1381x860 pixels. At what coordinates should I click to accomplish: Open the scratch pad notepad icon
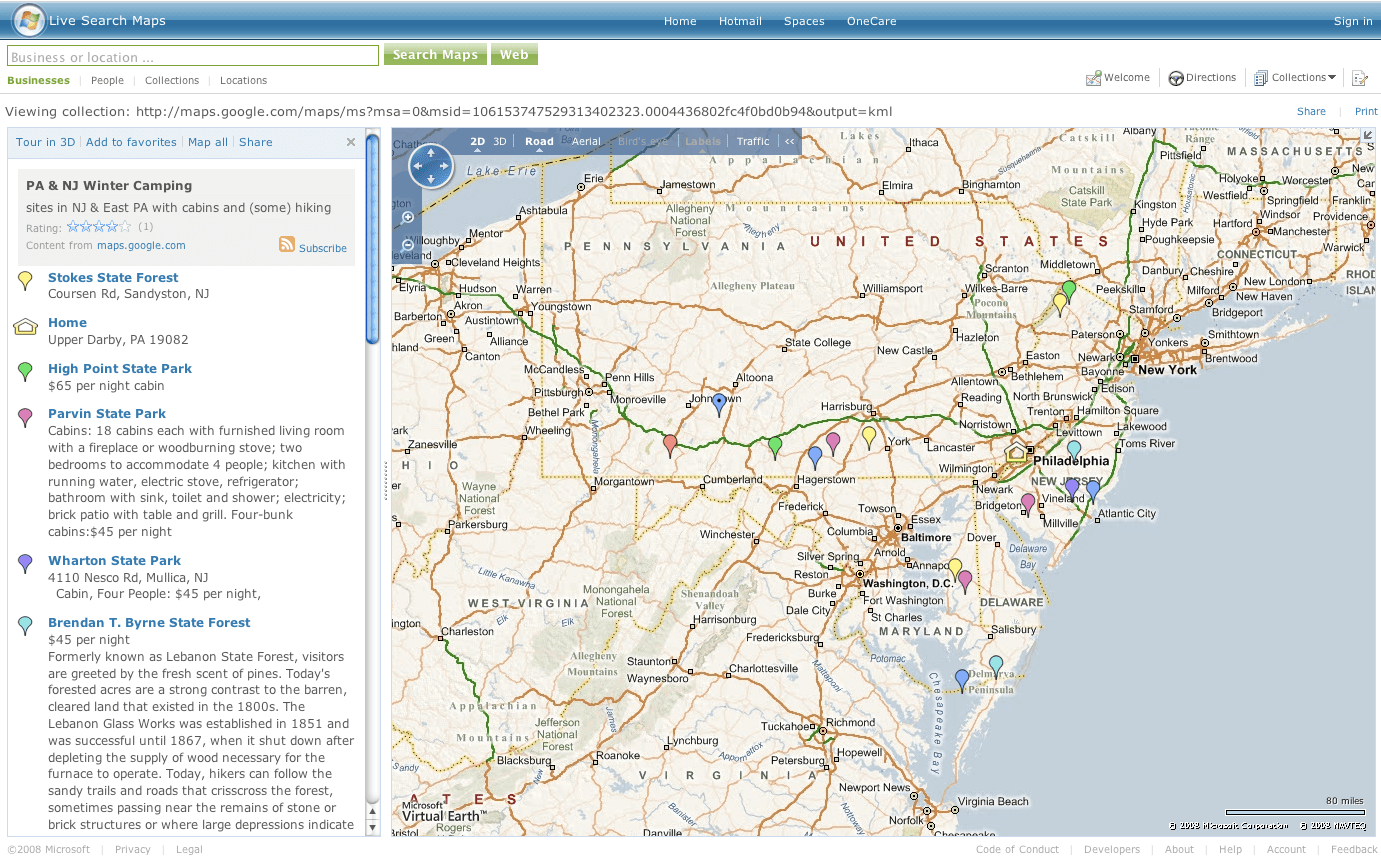1360,78
